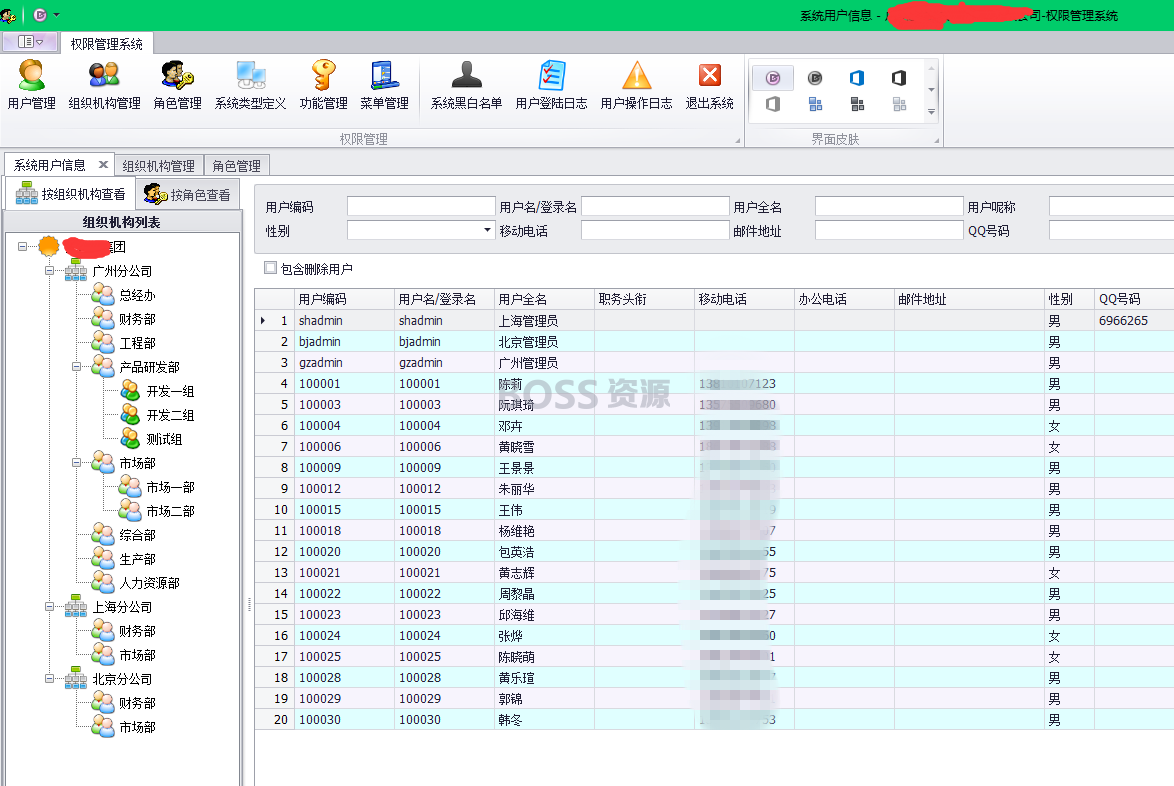Select the first purple skin in 界面皮肤 gallery
Image resolution: width=1174 pixels, height=786 pixels.
coord(773,78)
